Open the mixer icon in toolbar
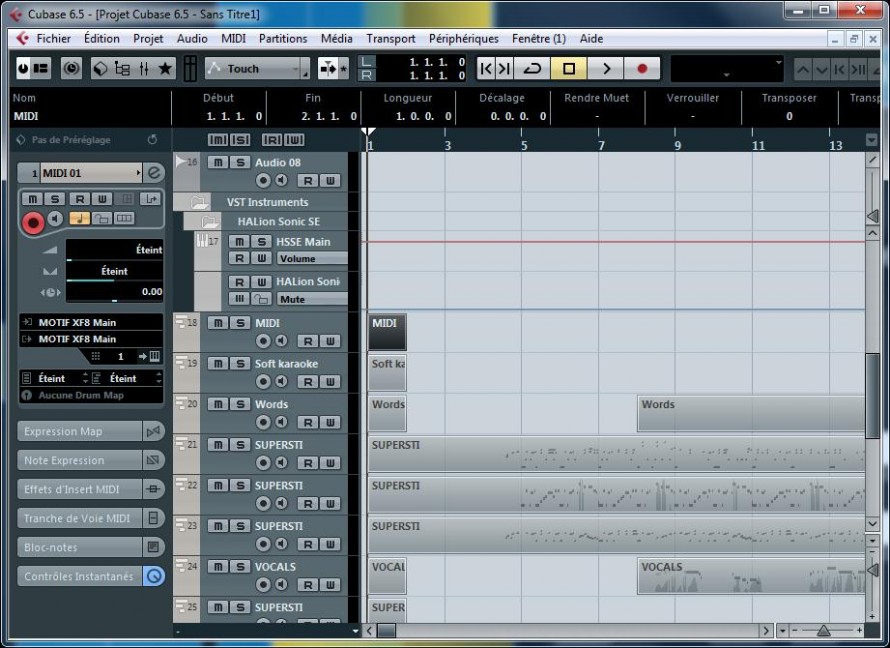The image size is (890, 648). coord(144,69)
